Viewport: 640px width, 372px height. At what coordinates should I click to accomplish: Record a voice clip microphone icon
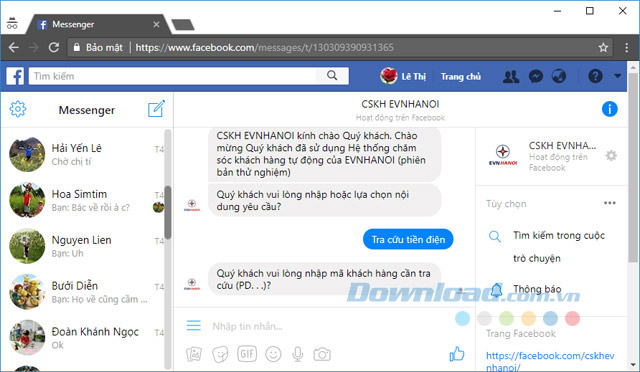point(298,354)
